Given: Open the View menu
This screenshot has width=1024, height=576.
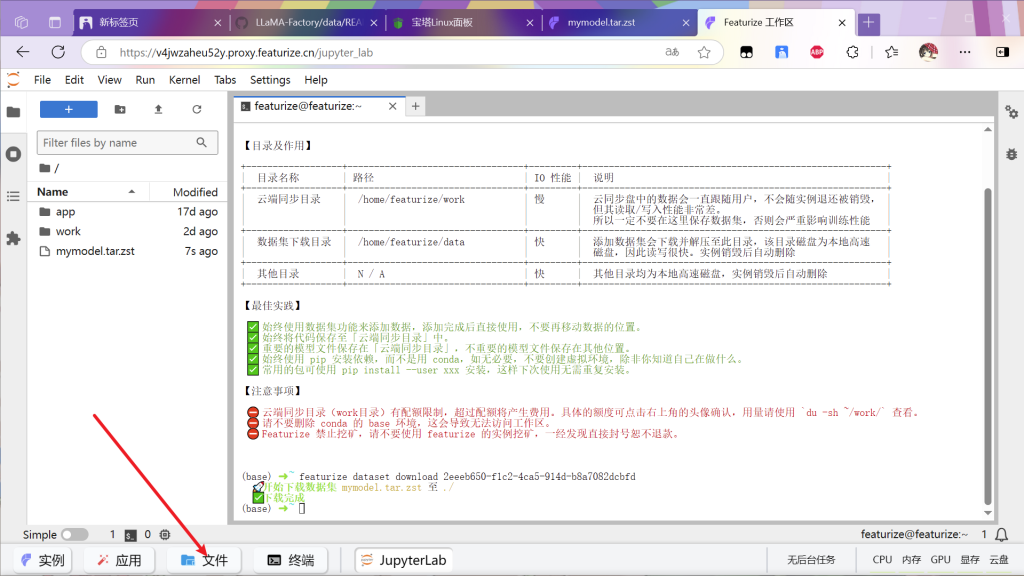Looking at the screenshot, I should click(x=109, y=80).
